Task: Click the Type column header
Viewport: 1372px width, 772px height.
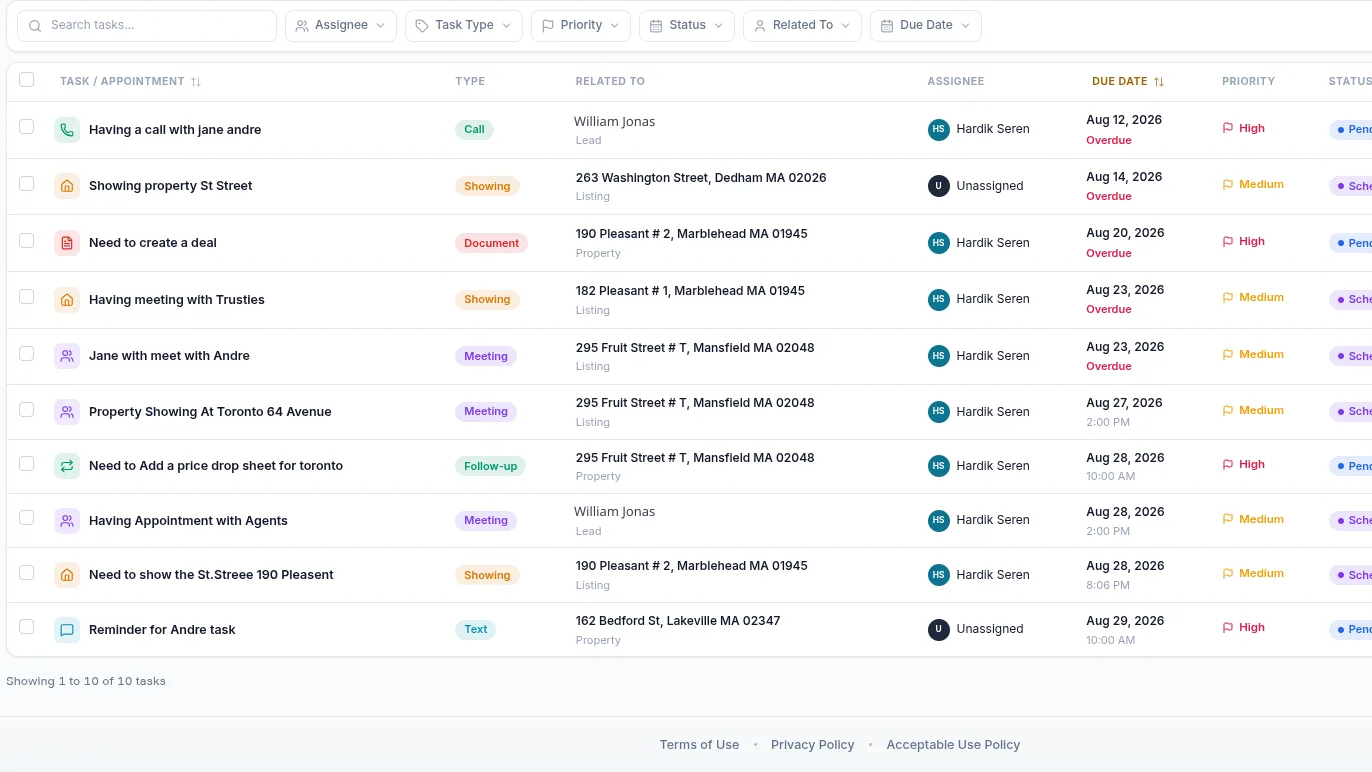Action: (470, 81)
